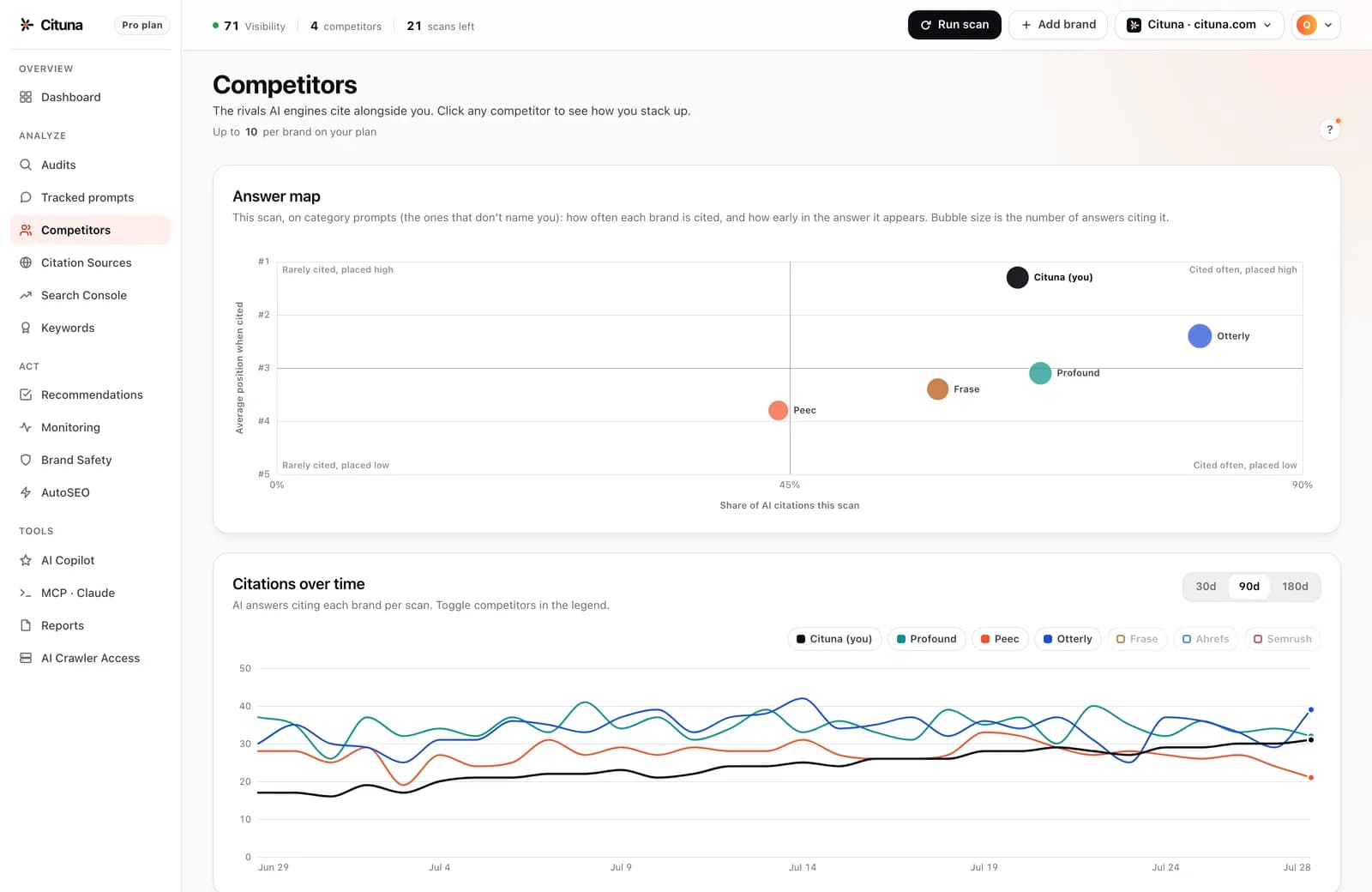The image size is (1372, 892).
Task: Click the coral Peec bubble
Action: (x=779, y=410)
